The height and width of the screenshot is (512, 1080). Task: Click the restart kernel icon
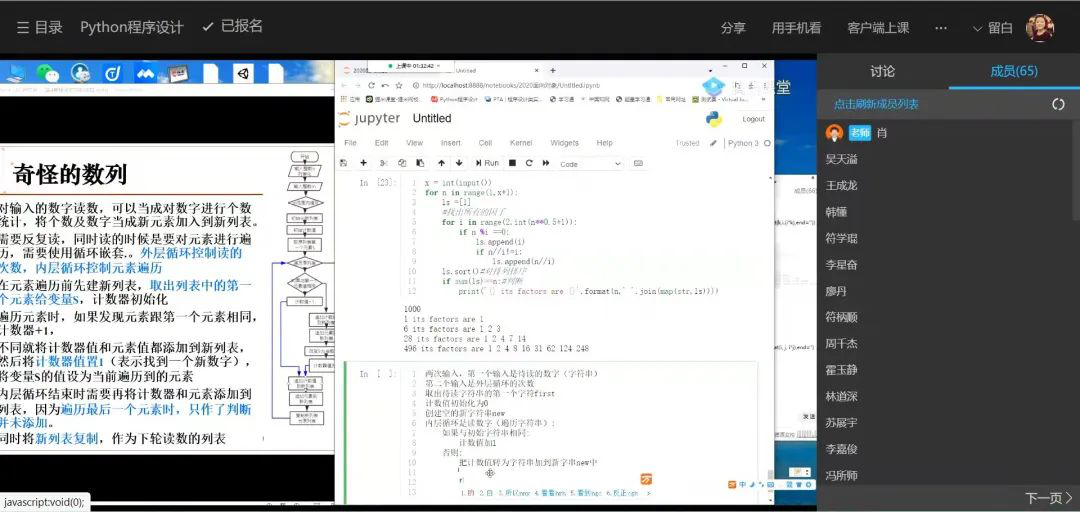click(527, 163)
